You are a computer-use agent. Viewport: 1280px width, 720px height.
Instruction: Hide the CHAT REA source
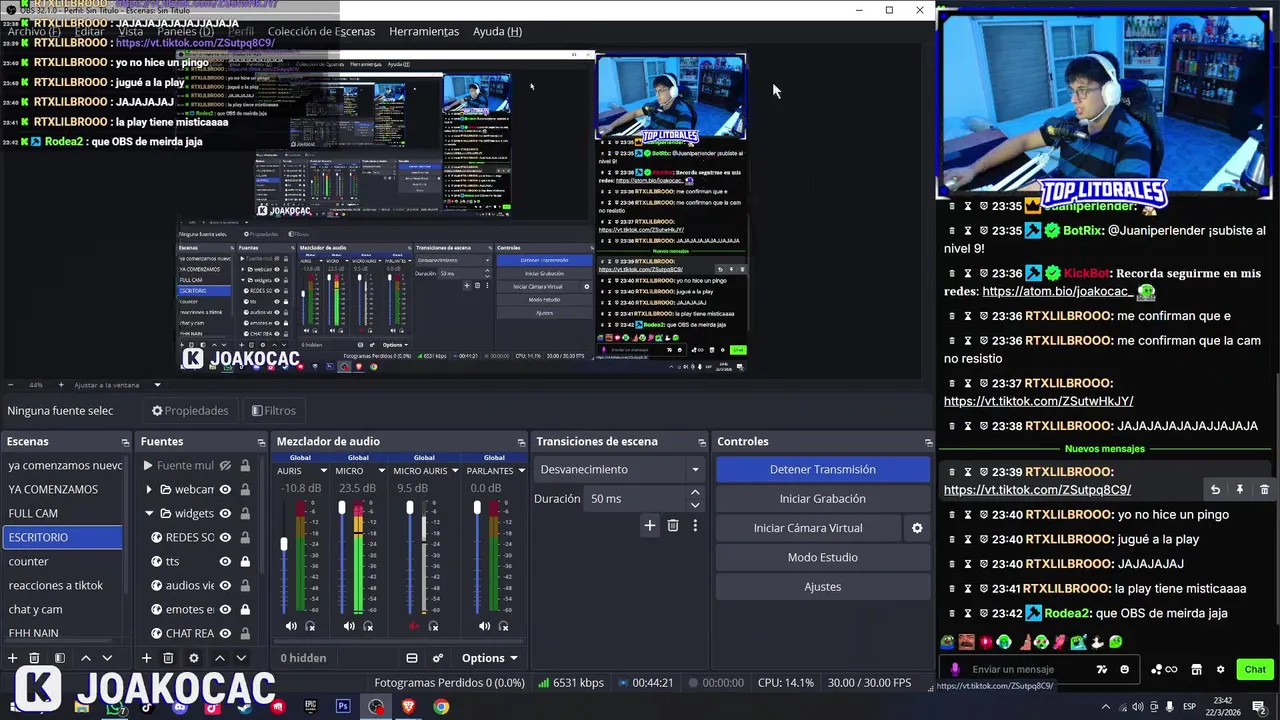(x=225, y=633)
